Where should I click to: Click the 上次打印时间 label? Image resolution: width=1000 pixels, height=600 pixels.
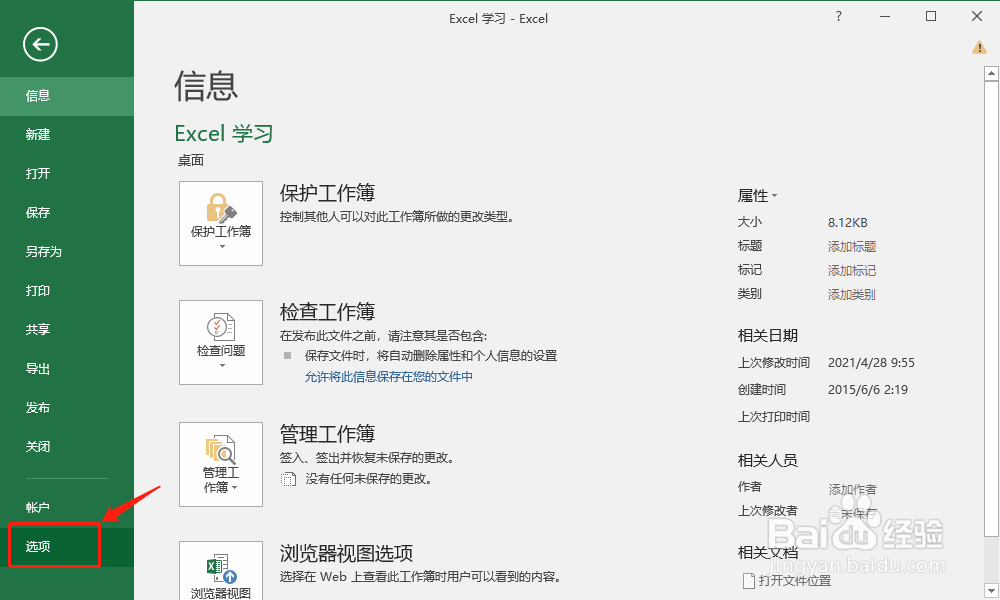pyautogui.click(x=774, y=417)
